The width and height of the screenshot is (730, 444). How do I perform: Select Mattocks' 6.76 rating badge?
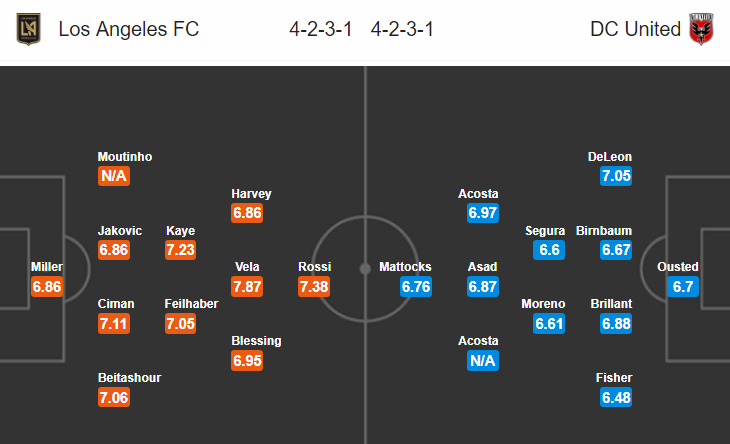tap(416, 287)
